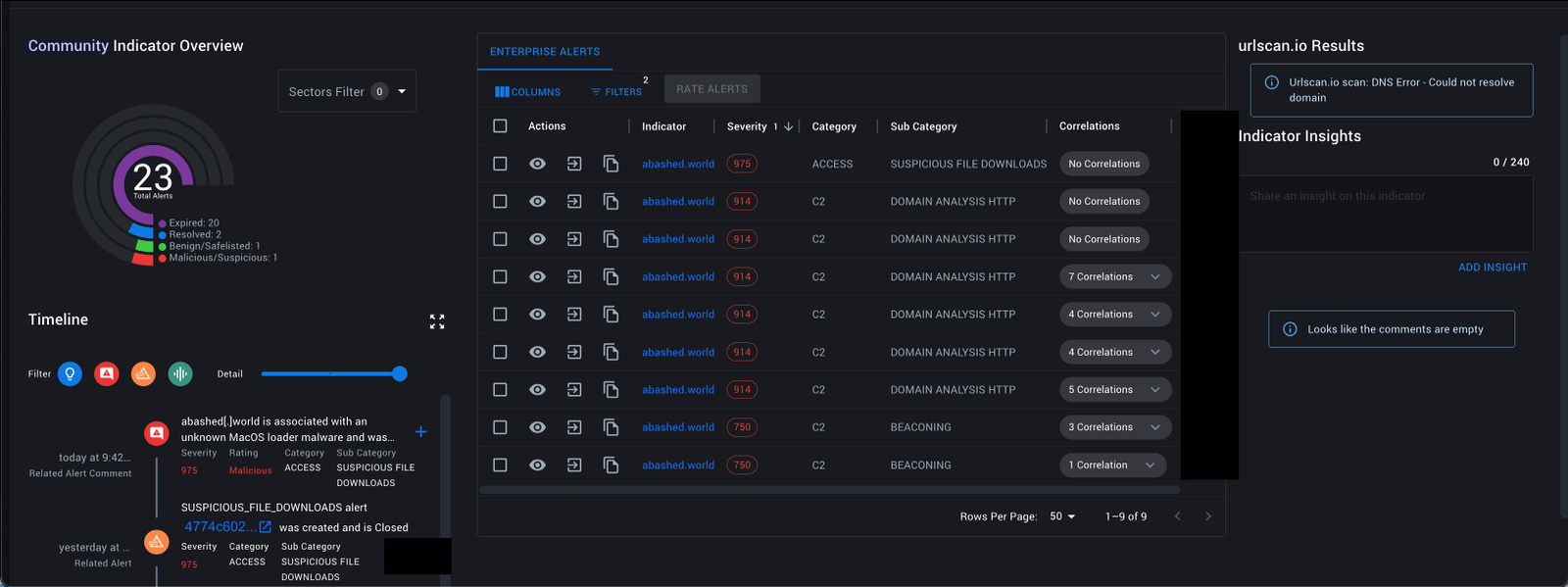1568x587 pixels.
Task: Toggle the orange warning timeline filter
Action: [x=143, y=373]
